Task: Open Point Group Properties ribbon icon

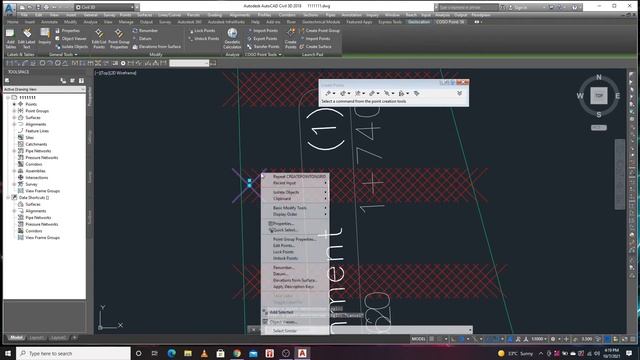Action: [119, 38]
